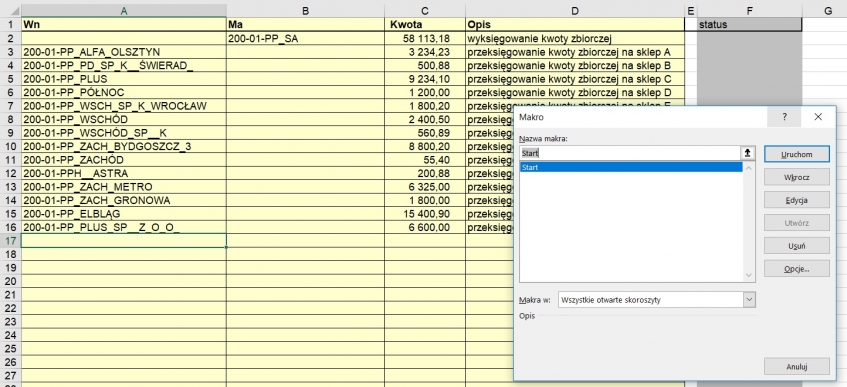Select cell with amount 58 113,18
The height and width of the screenshot is (387, 847).
425,38
